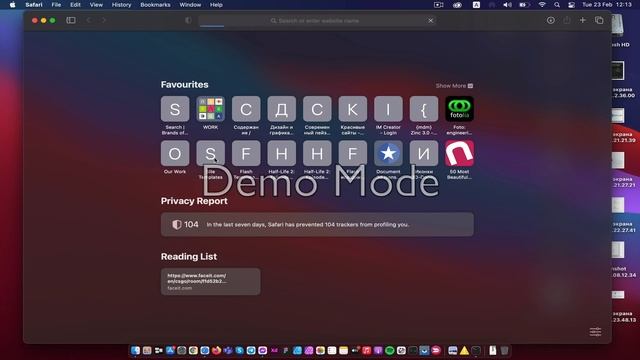Open Music app in the Dock
This screenshot has width=640, height=360.
click(367, 350)
